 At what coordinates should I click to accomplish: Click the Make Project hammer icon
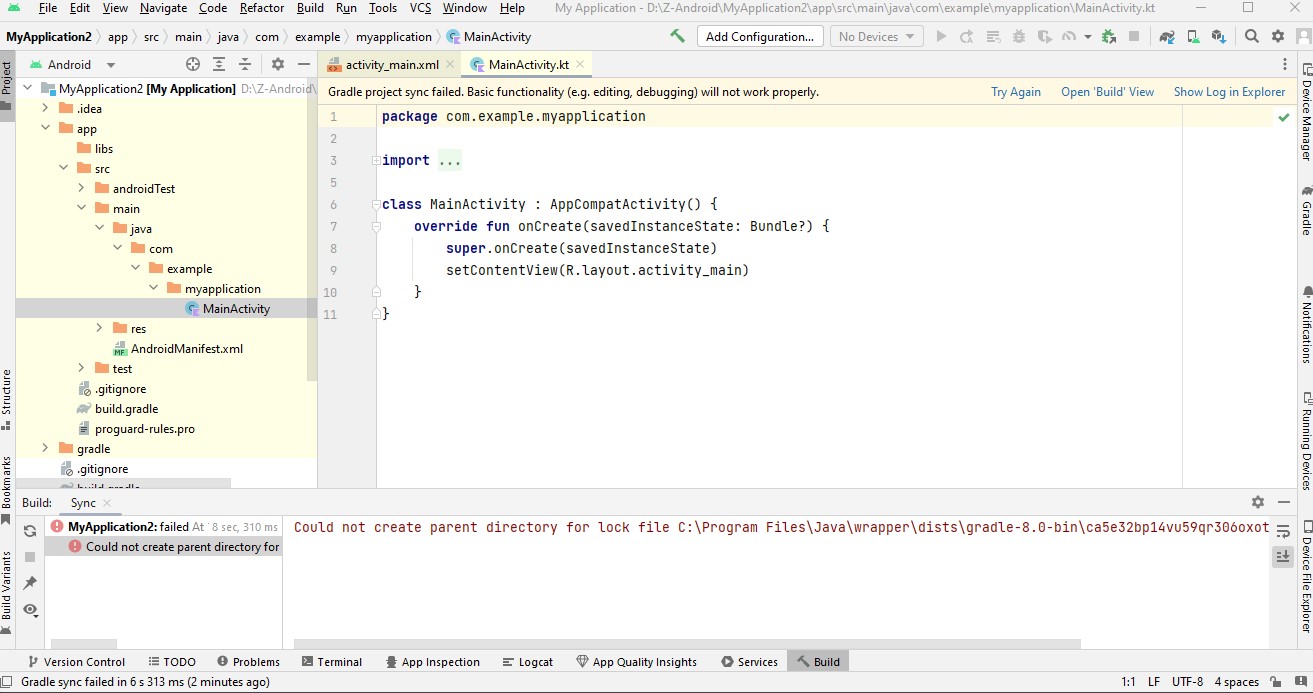click(678, 37)
